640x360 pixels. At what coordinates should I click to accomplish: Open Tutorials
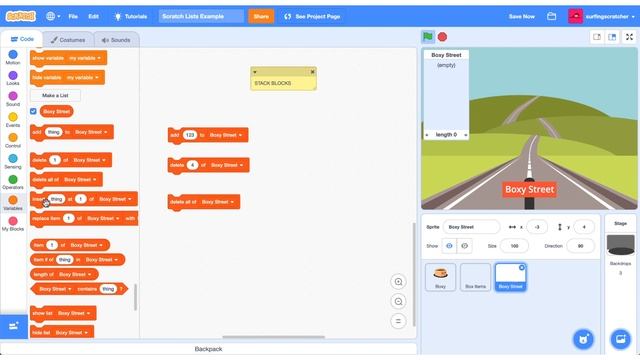131,16
